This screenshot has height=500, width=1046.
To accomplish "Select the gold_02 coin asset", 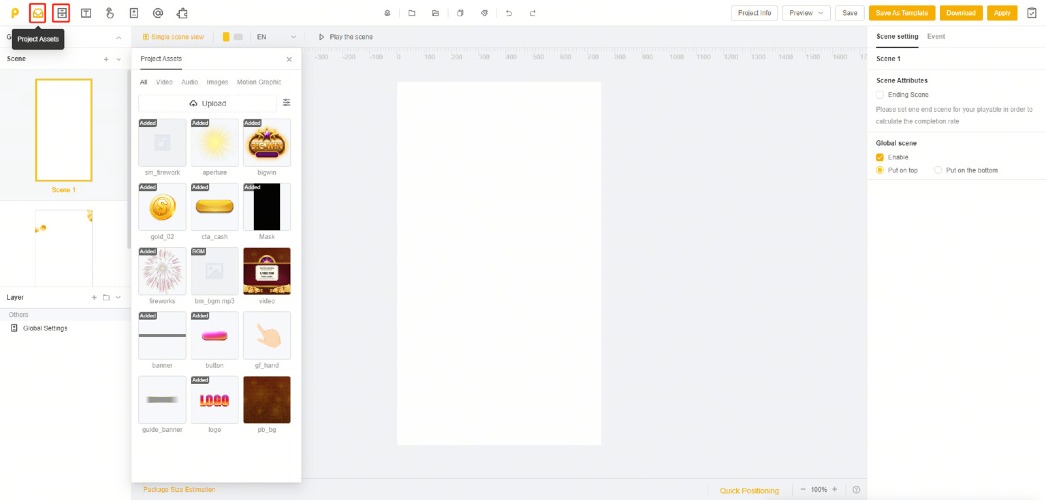I will [x=162, y=207].
